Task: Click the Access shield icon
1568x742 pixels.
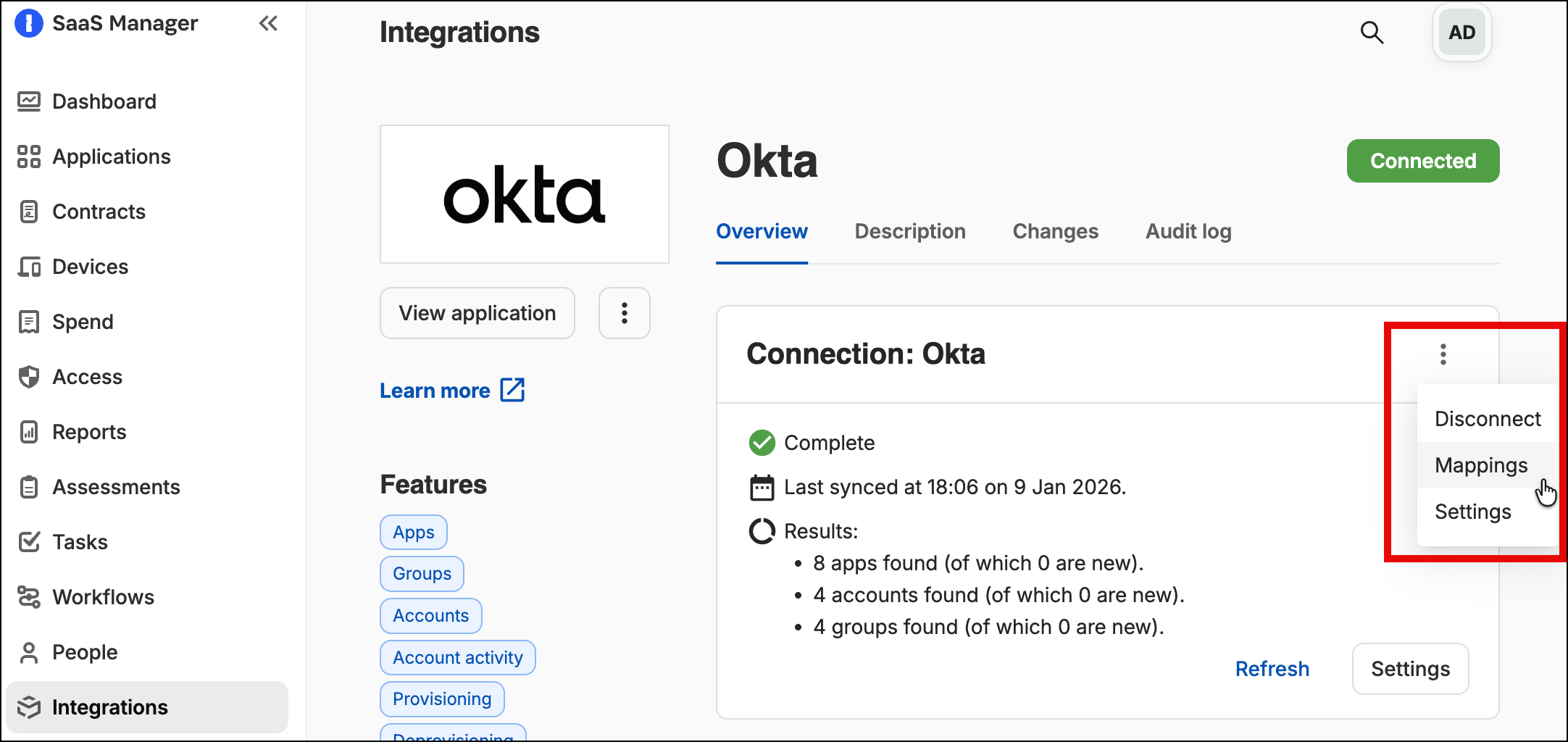Action: (29, 377)
